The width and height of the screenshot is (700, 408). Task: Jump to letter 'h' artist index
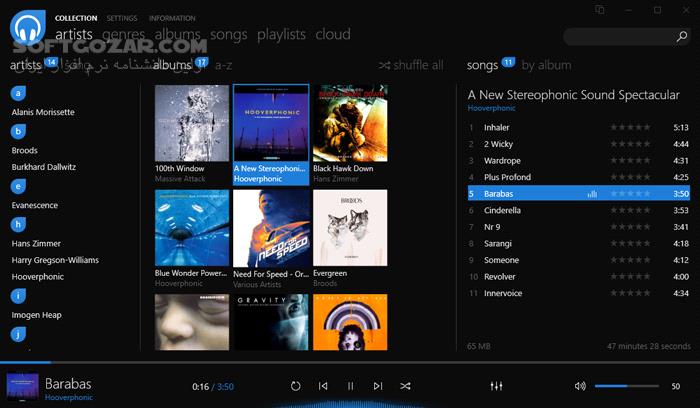pyautogui.click(x=18, y=224)
